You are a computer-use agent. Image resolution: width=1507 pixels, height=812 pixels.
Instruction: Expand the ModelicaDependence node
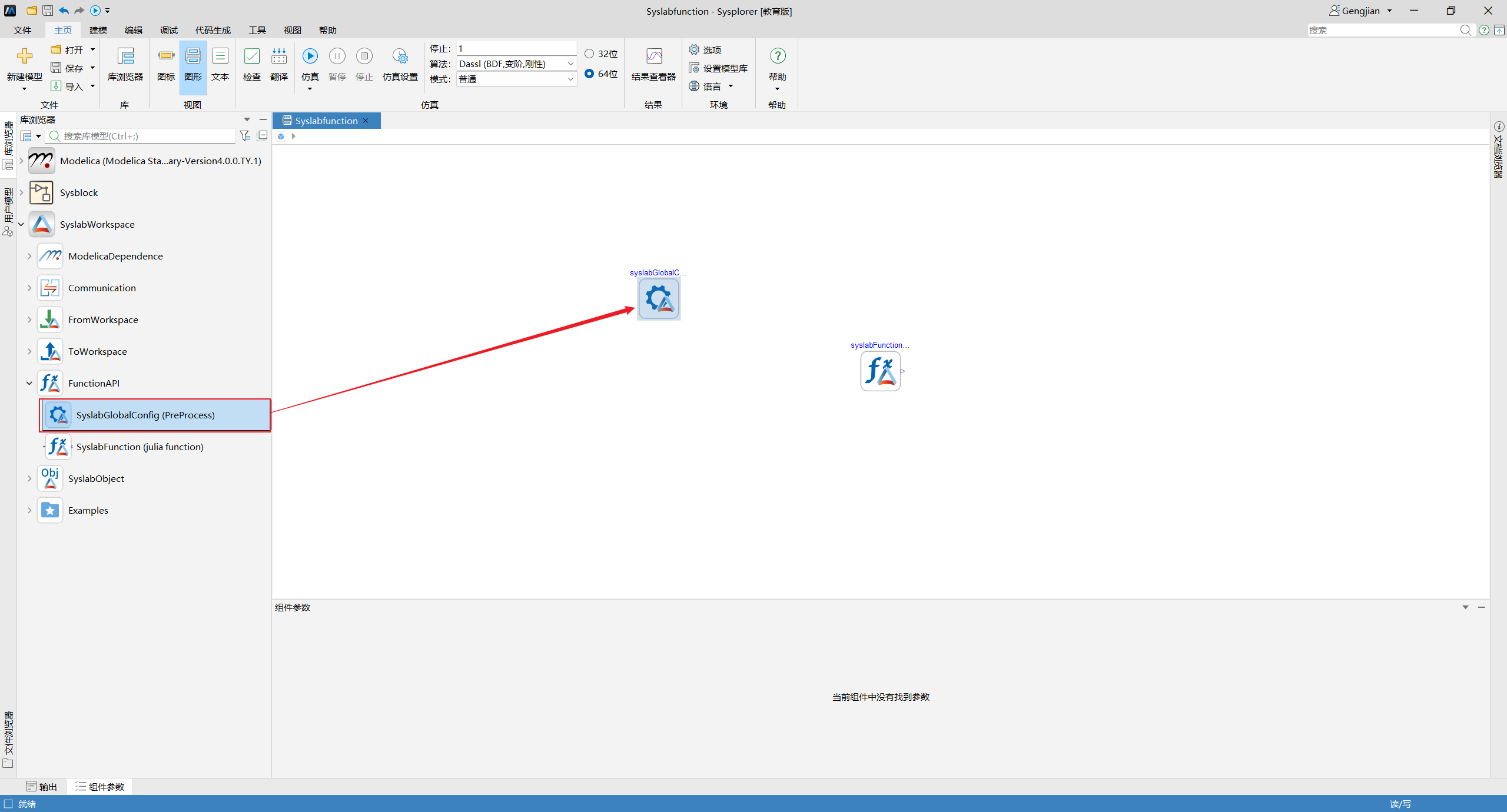point(29,256)
